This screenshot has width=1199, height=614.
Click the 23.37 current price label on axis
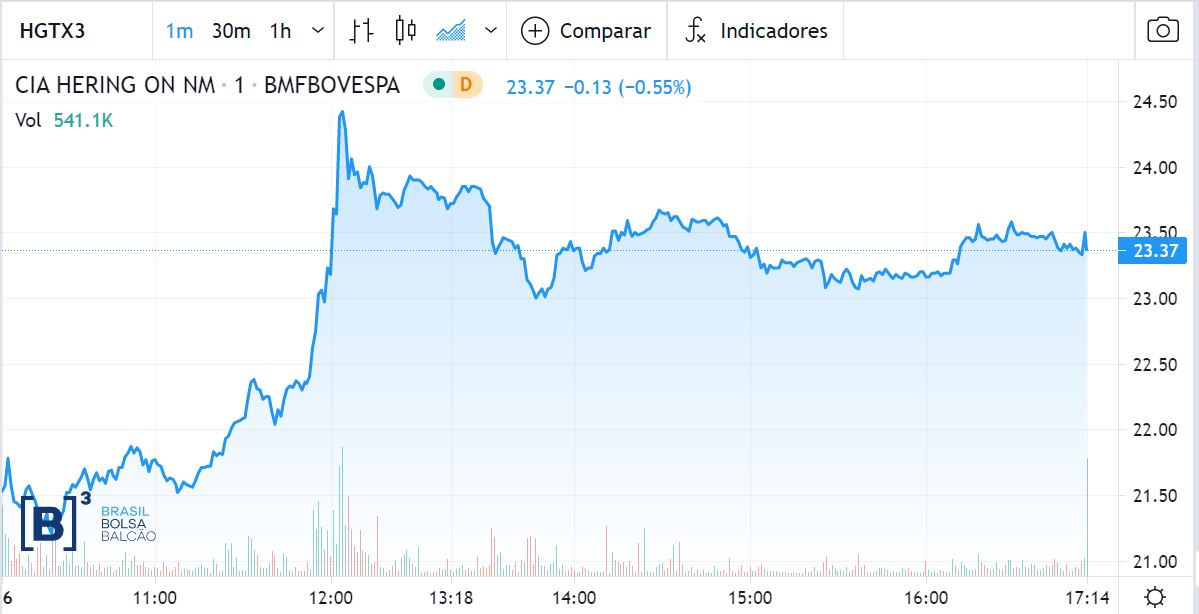pos(1153,252)
